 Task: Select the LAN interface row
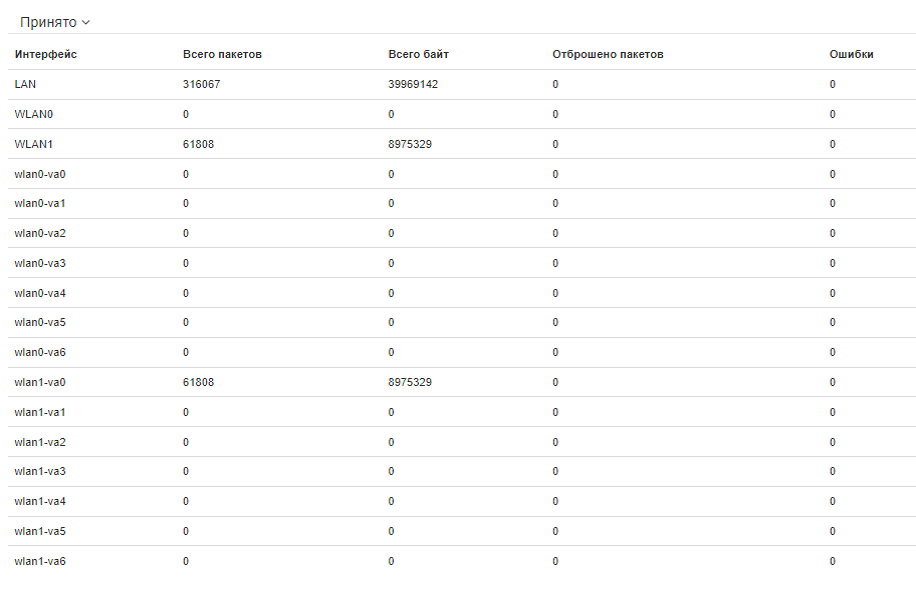pyautogui.click(x=26, y=84)
